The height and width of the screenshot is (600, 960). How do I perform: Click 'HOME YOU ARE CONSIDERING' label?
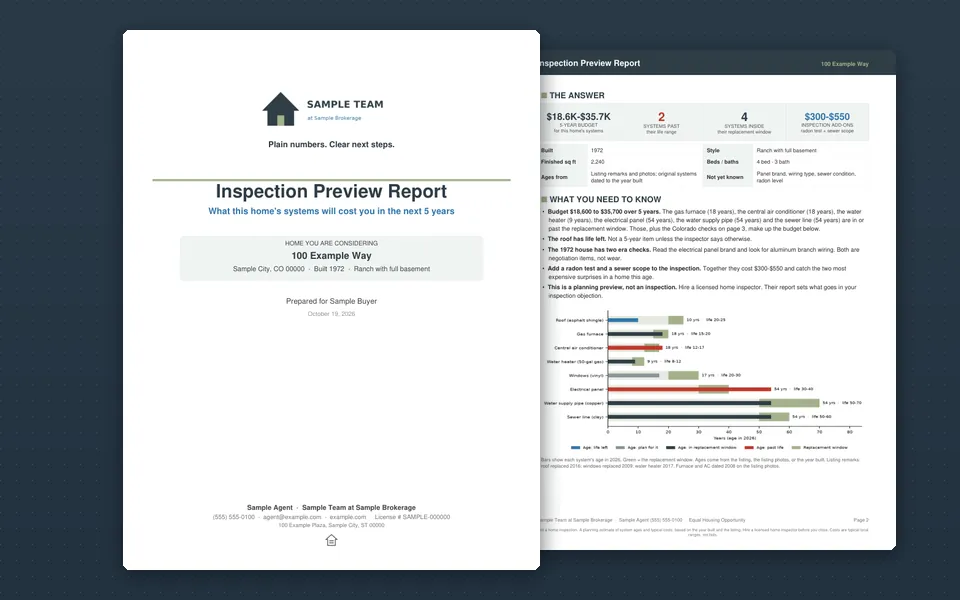point(331,243)
